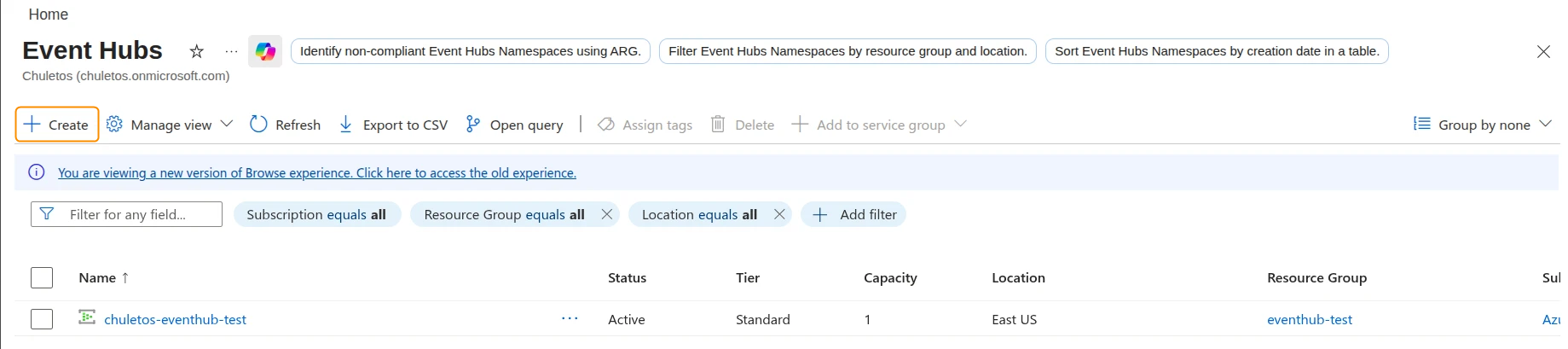
Task: Remove the Location equals all filter
Action: tap(779, 214)
